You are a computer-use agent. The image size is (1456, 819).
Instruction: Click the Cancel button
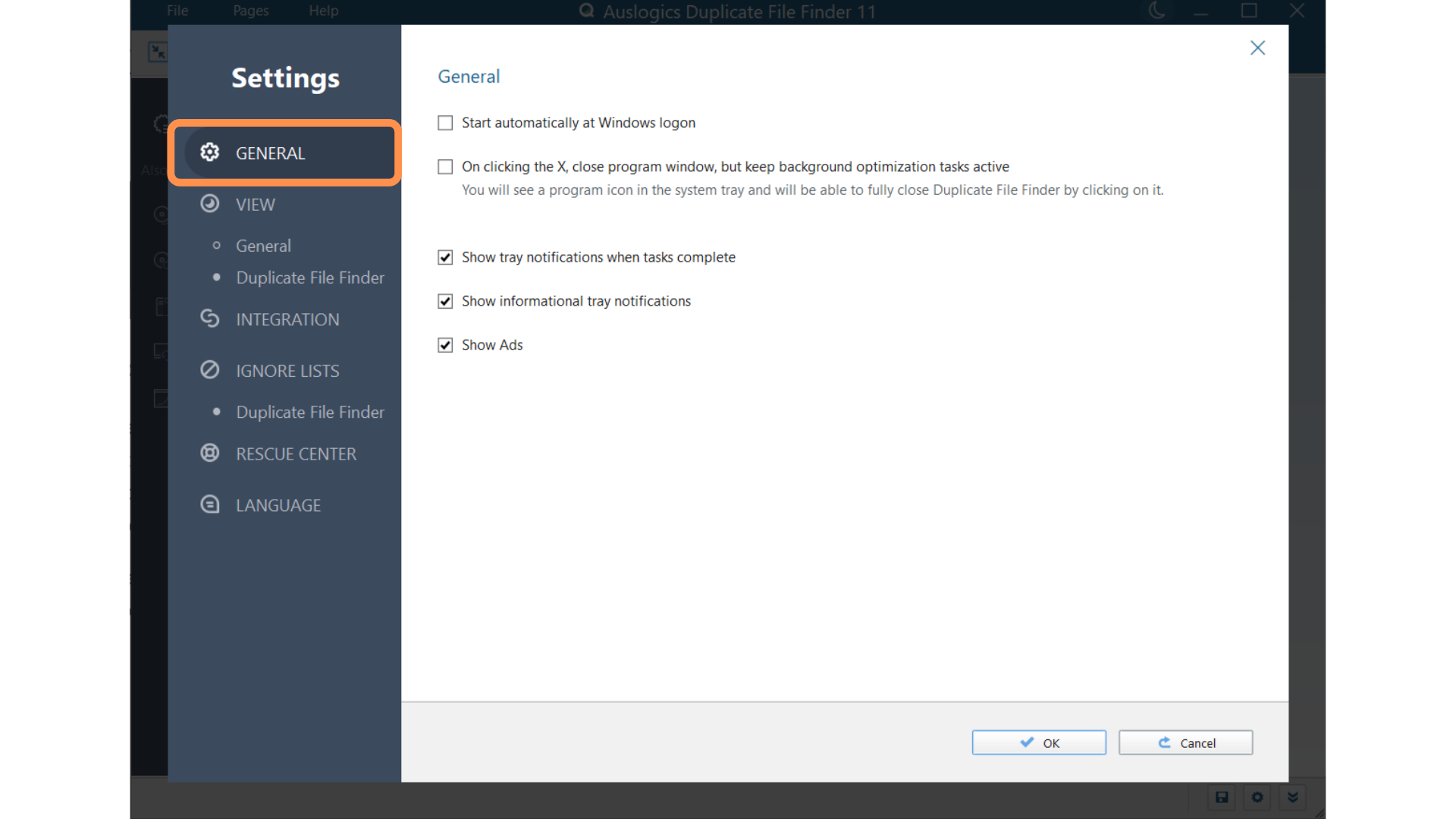point(1185,742)
